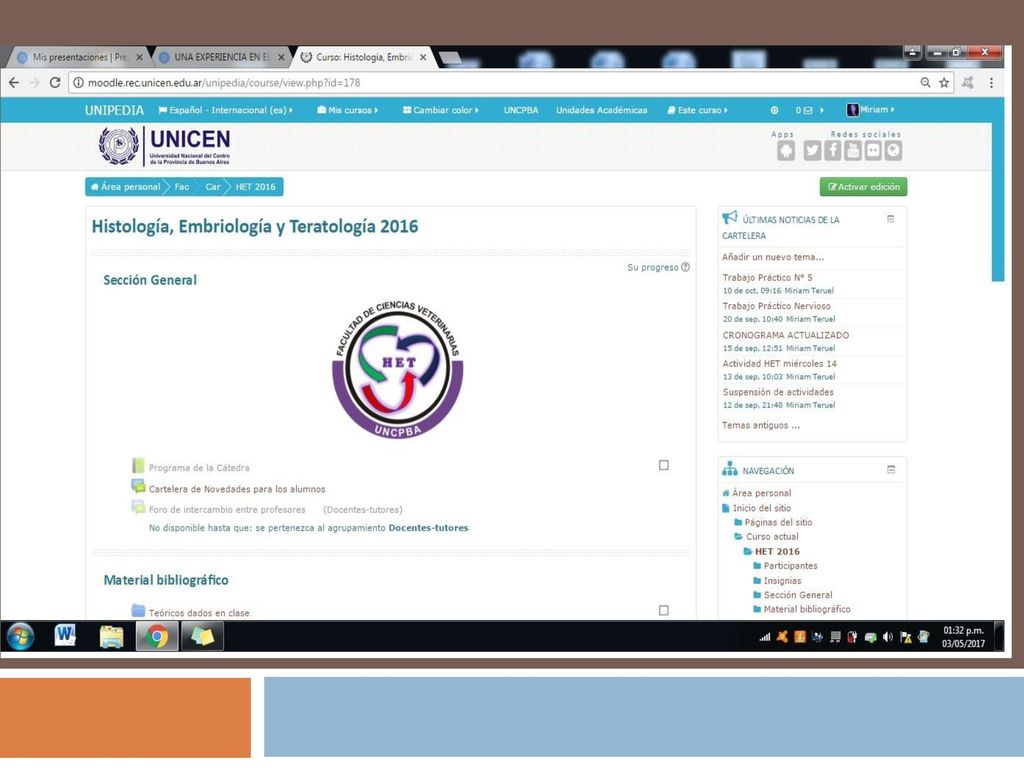The image size is (1024, 768).
Task: Click the sitemap icon of Navegación block
Action: tap(729, 469)
